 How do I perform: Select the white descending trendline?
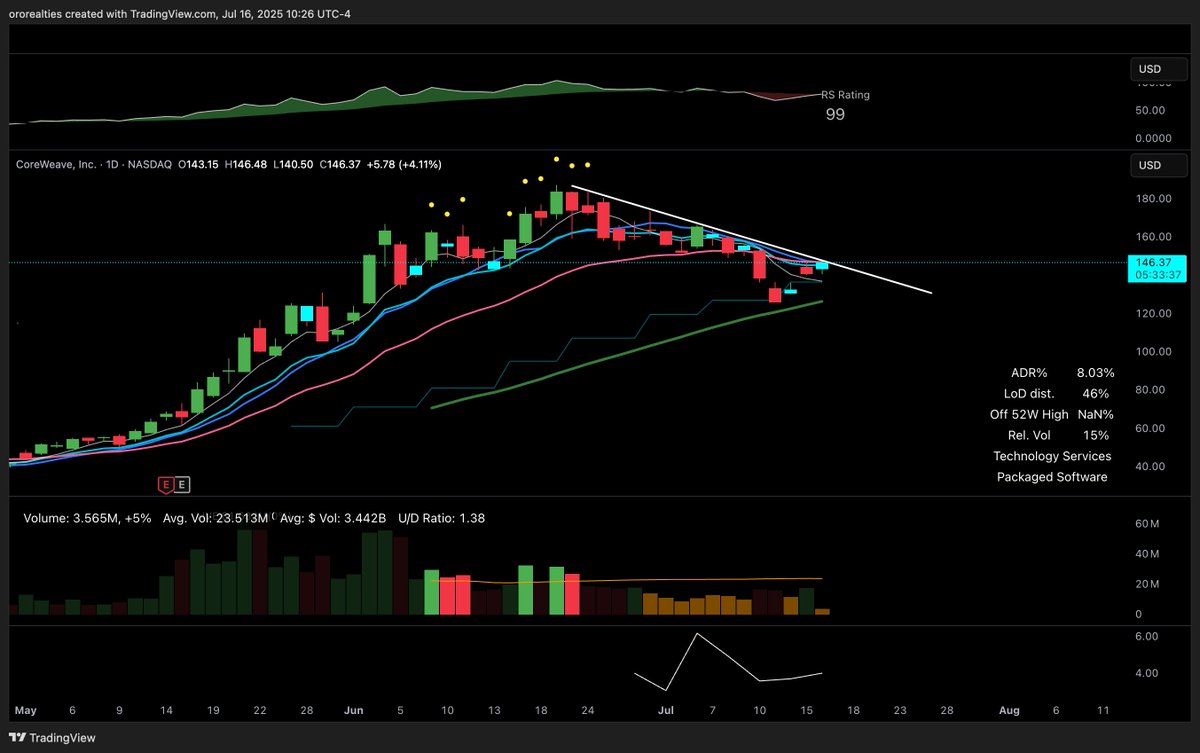750,240
